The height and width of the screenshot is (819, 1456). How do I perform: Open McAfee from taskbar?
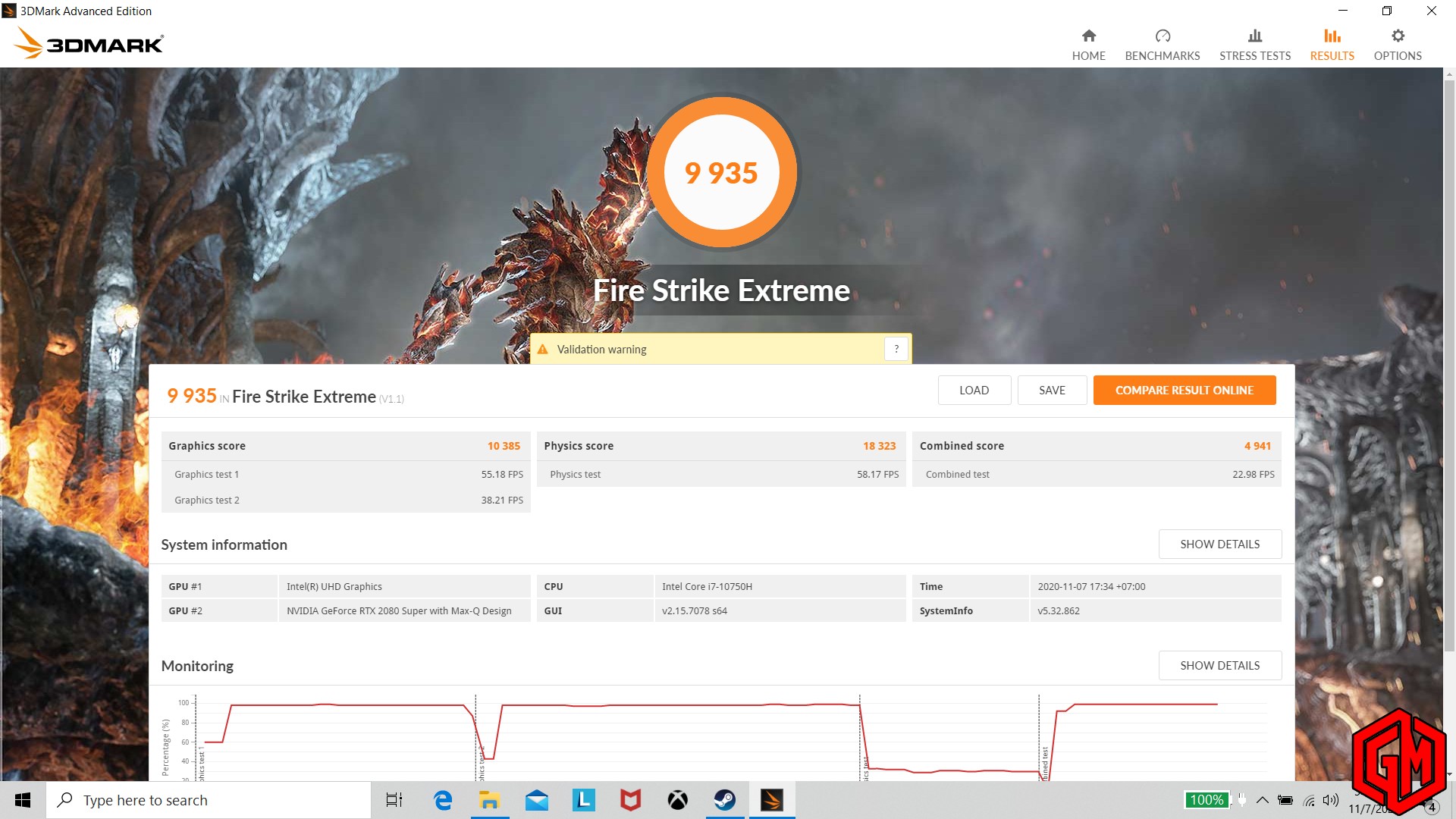tap(630, 800)
